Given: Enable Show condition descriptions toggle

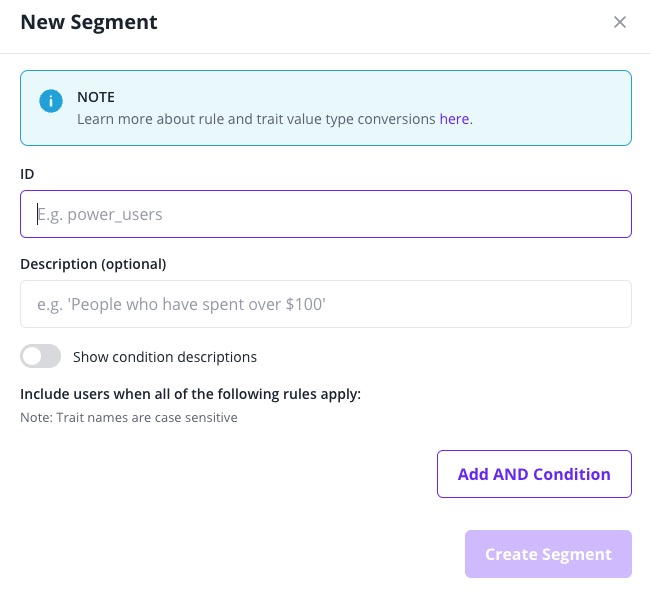Looking at the screenshot, I should coord(41,357).
